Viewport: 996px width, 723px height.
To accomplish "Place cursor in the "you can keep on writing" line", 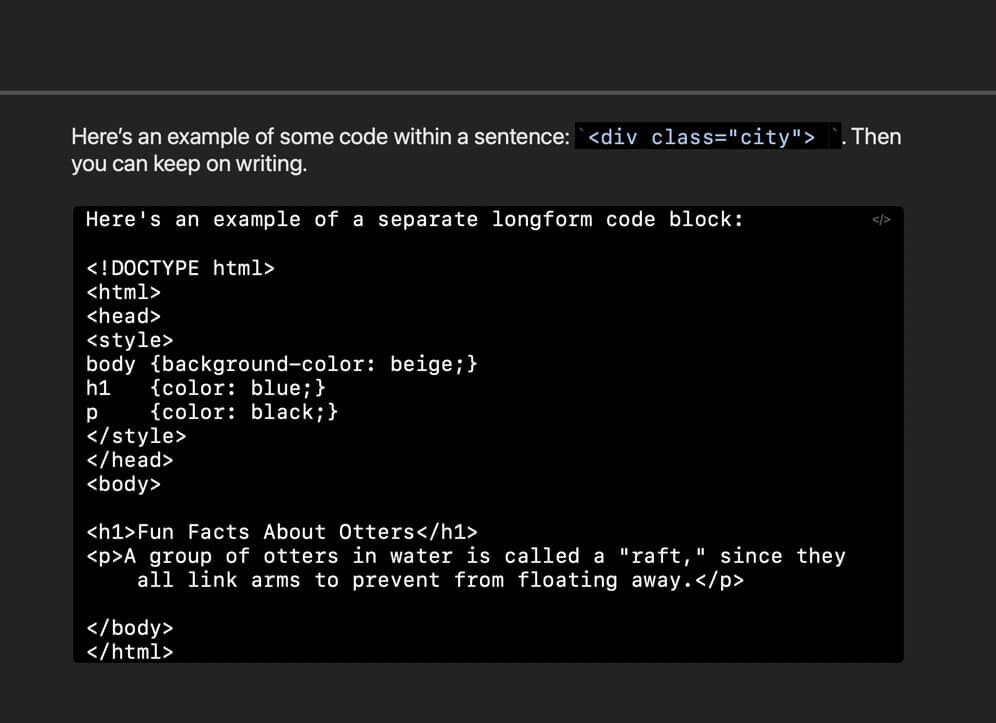I will coord(189,165).
